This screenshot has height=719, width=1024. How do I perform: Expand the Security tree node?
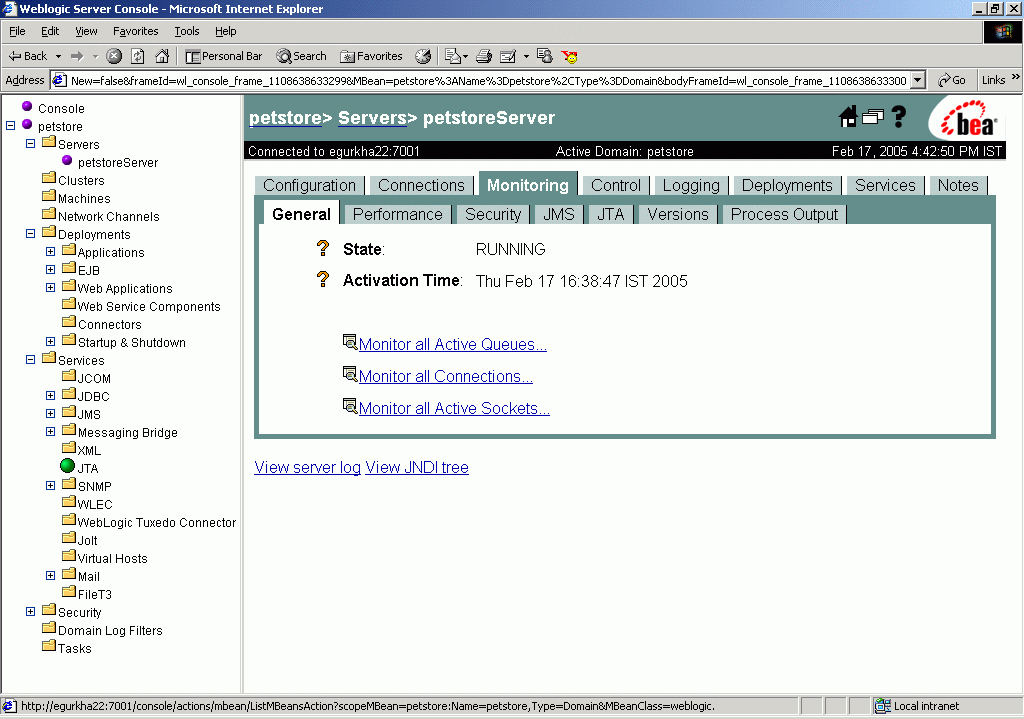tap(30, 611)
